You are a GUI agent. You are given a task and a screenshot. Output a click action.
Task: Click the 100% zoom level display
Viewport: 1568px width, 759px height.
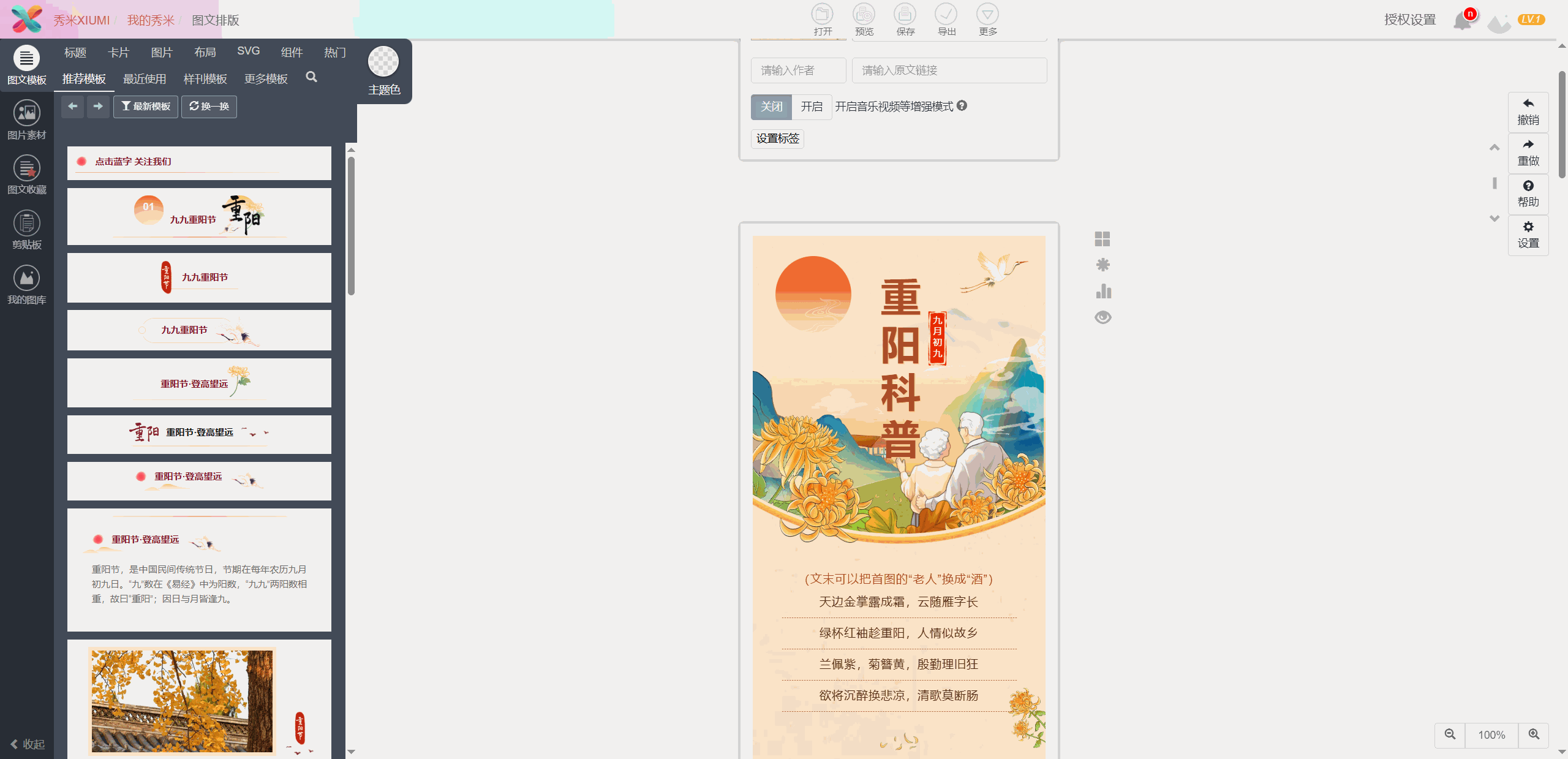tap(1491, 734)
